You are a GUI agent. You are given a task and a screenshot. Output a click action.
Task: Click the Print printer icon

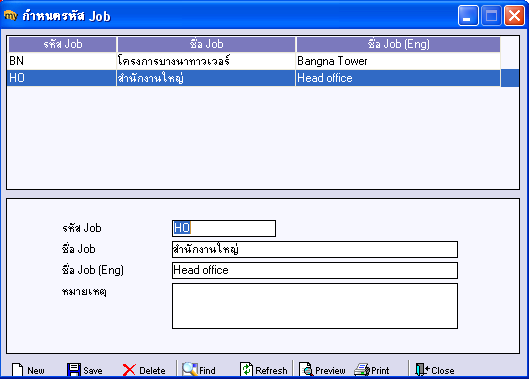pos(362,370)
